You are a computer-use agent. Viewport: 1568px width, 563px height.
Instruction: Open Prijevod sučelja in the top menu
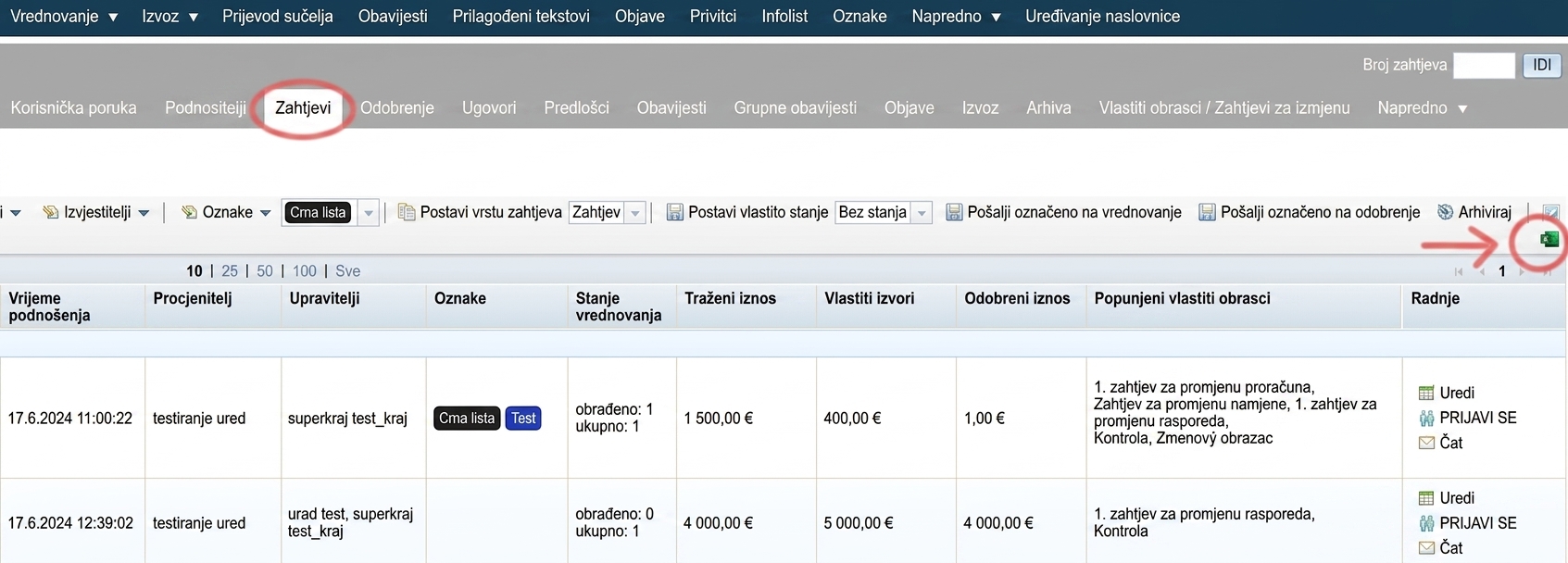pyautogui.click(x=278, y=17)
